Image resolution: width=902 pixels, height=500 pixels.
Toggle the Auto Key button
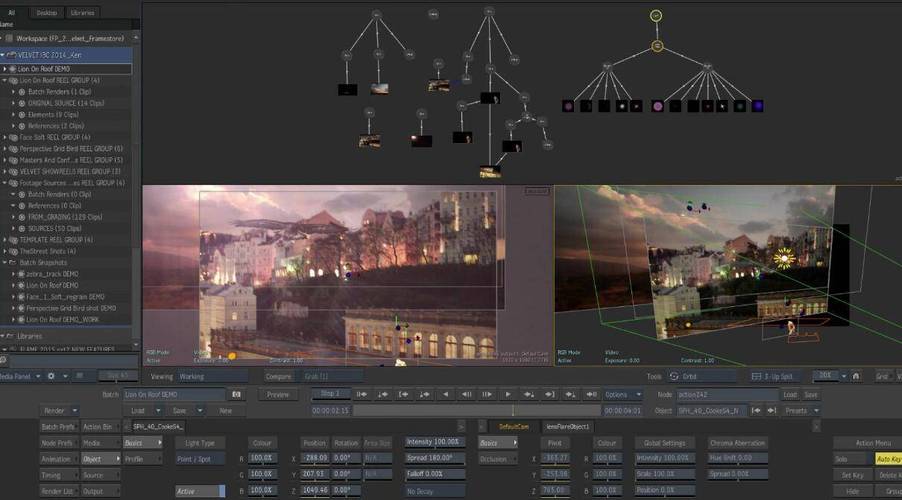coord(888,459)
